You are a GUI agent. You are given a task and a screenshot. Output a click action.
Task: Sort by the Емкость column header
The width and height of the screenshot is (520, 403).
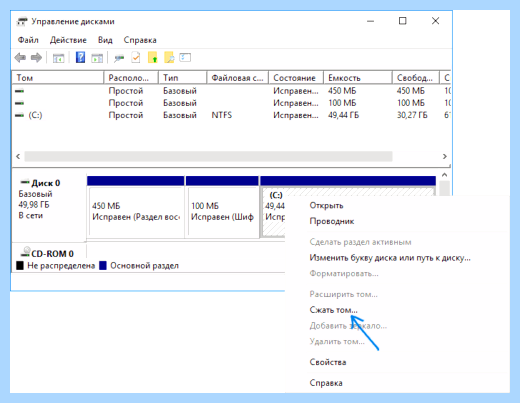358,78
